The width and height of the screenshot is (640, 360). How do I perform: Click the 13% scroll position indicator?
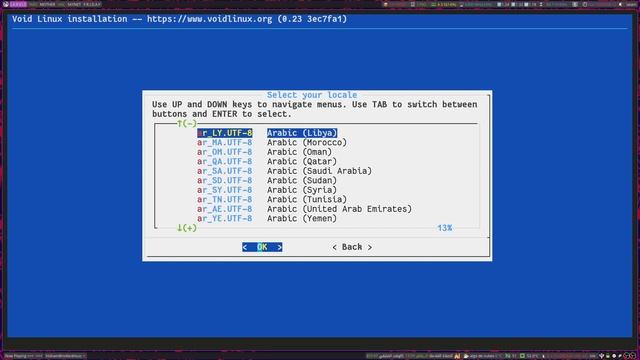point(444,228)
